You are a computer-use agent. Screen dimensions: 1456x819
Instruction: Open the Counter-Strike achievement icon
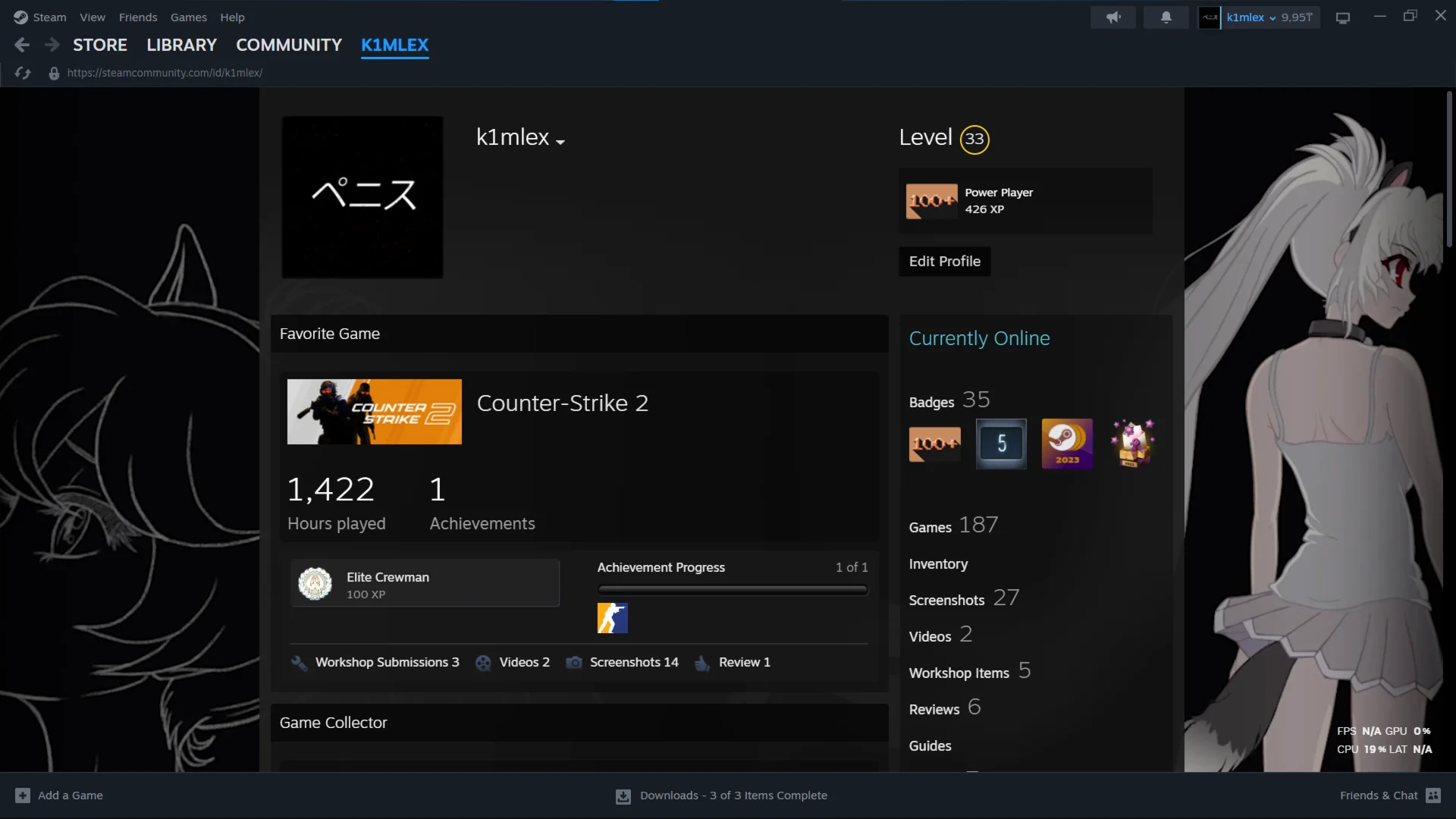(x=612, y=618)
